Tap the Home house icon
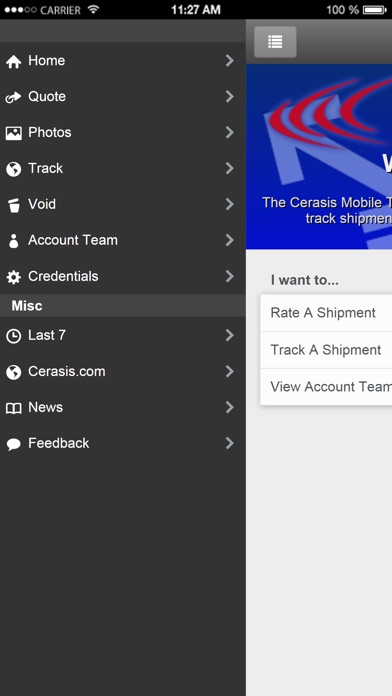The height and width of the screenshot is (696, 392). pos(13,61)
